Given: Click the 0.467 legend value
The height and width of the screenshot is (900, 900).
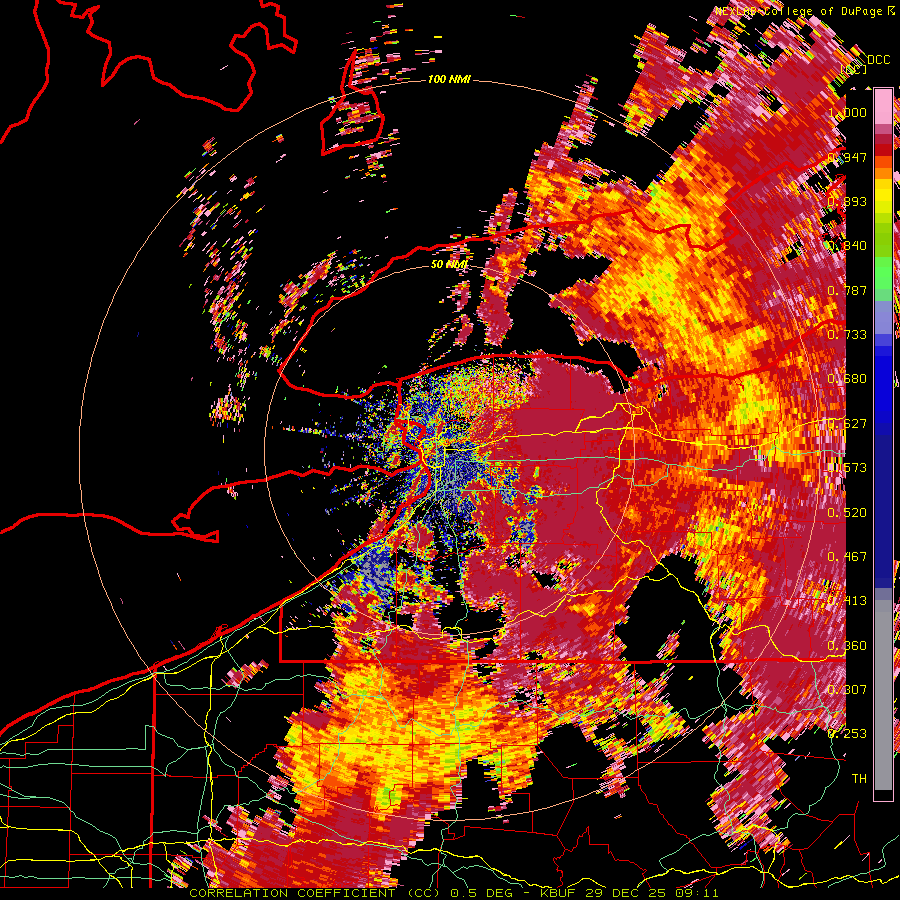Looking at the screenshot, I should click(847, 557).
